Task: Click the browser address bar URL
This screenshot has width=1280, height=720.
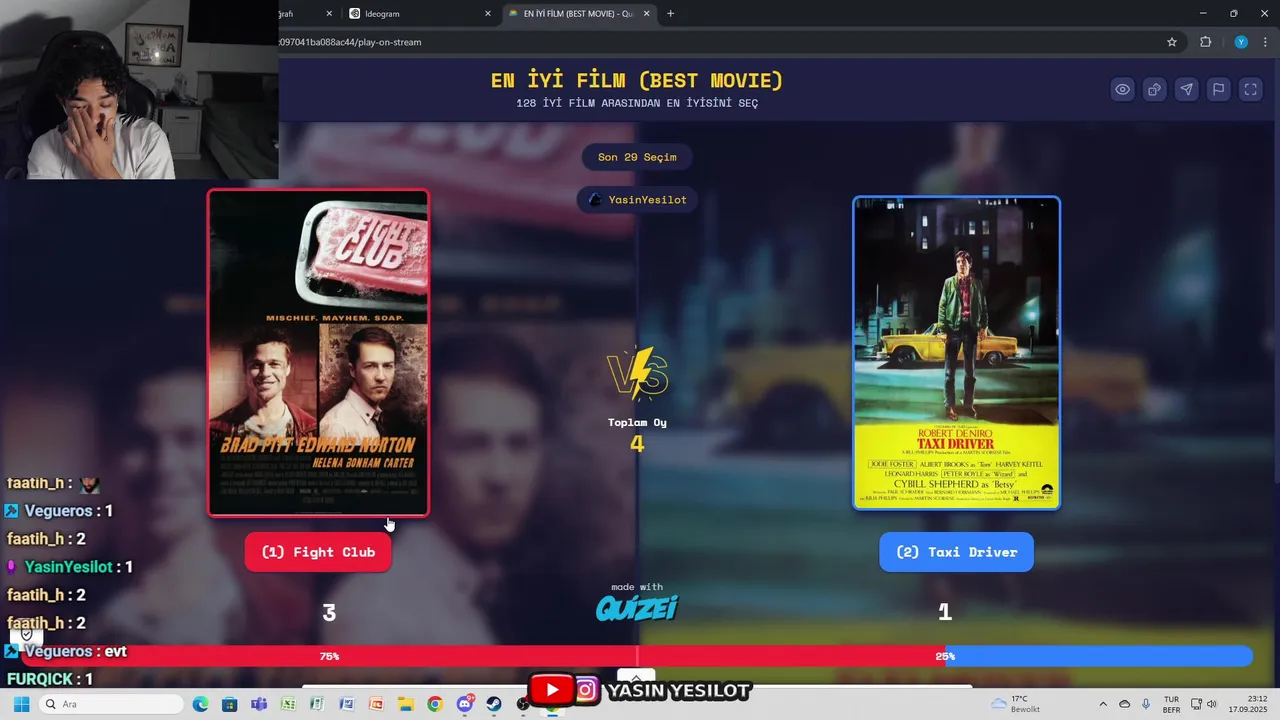Action: click(350, 42)
